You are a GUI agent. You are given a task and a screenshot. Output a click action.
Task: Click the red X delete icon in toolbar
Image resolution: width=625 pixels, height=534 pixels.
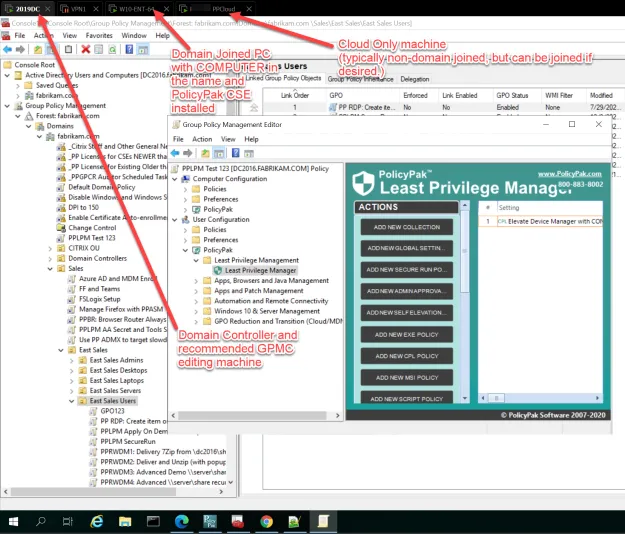[x=85, y=49]
